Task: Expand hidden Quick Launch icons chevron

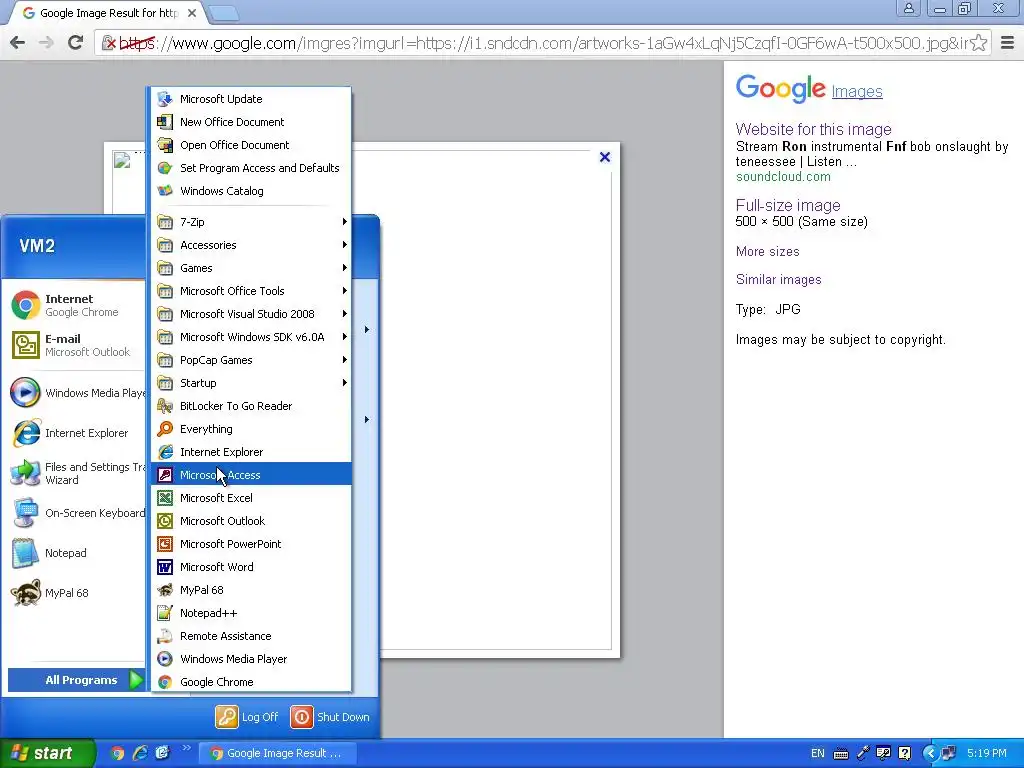Action: (186, 748)
